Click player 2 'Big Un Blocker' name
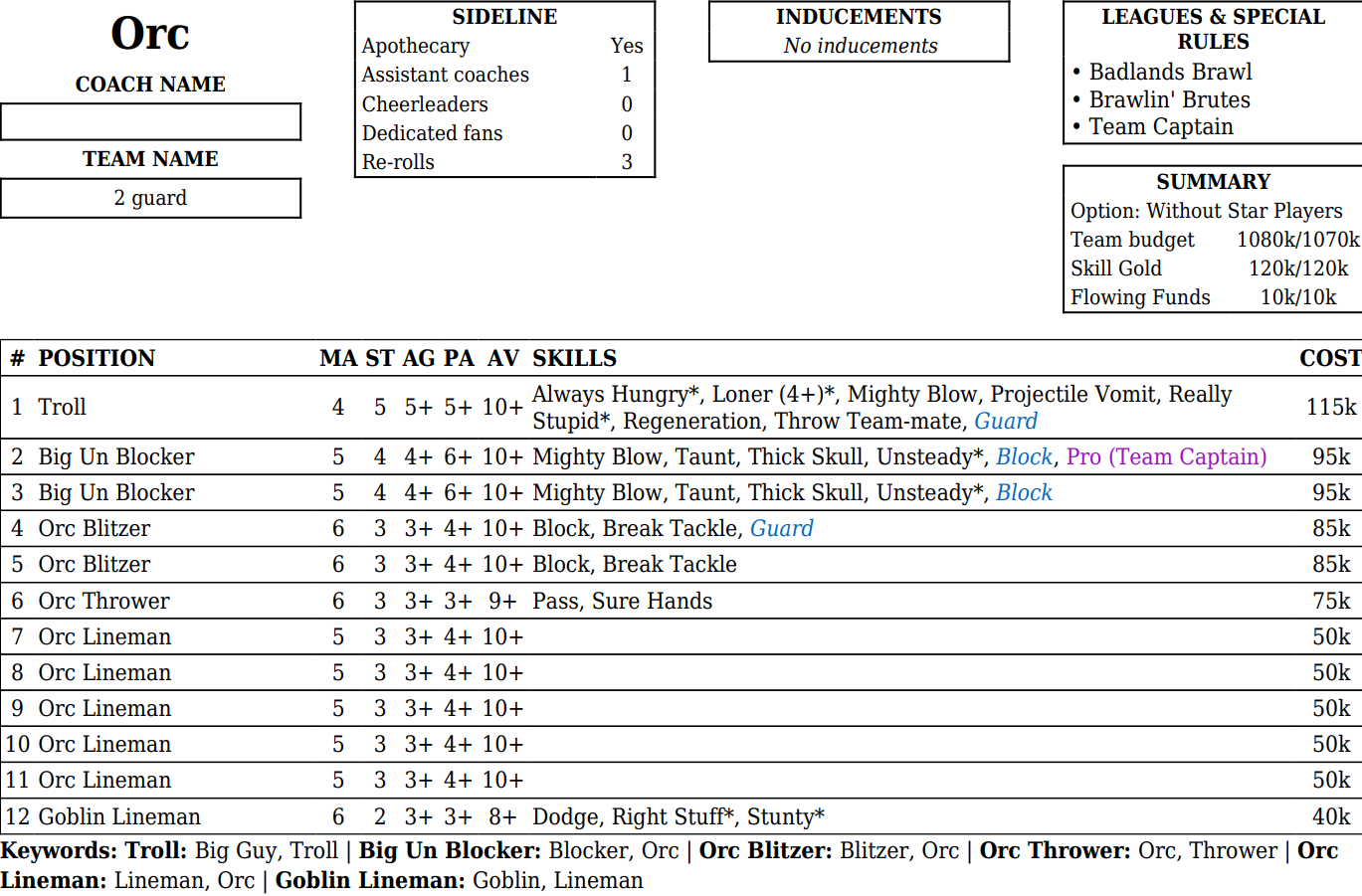 (x=116, y=456)
